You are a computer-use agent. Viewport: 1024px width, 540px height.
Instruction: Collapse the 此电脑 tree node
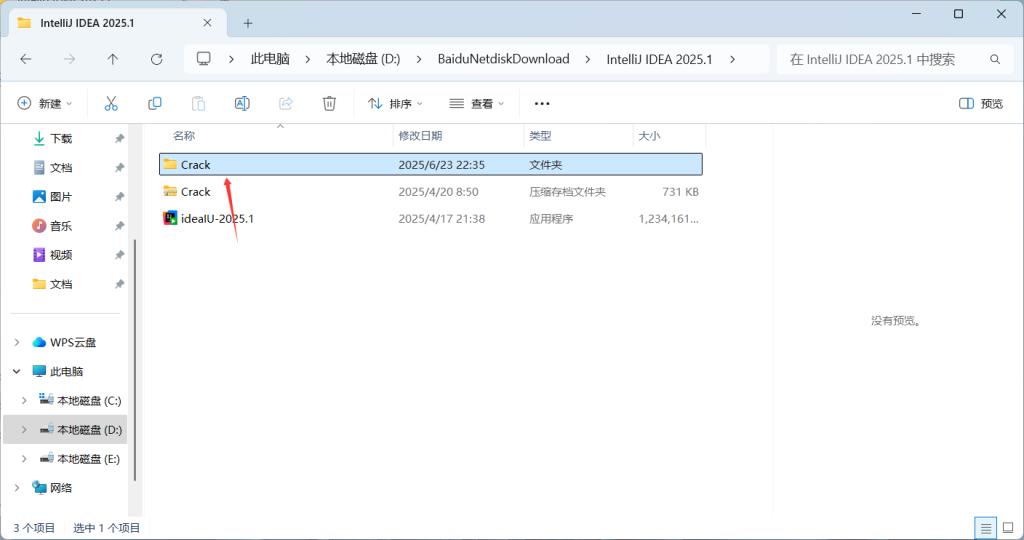click(x=17, y=372)
